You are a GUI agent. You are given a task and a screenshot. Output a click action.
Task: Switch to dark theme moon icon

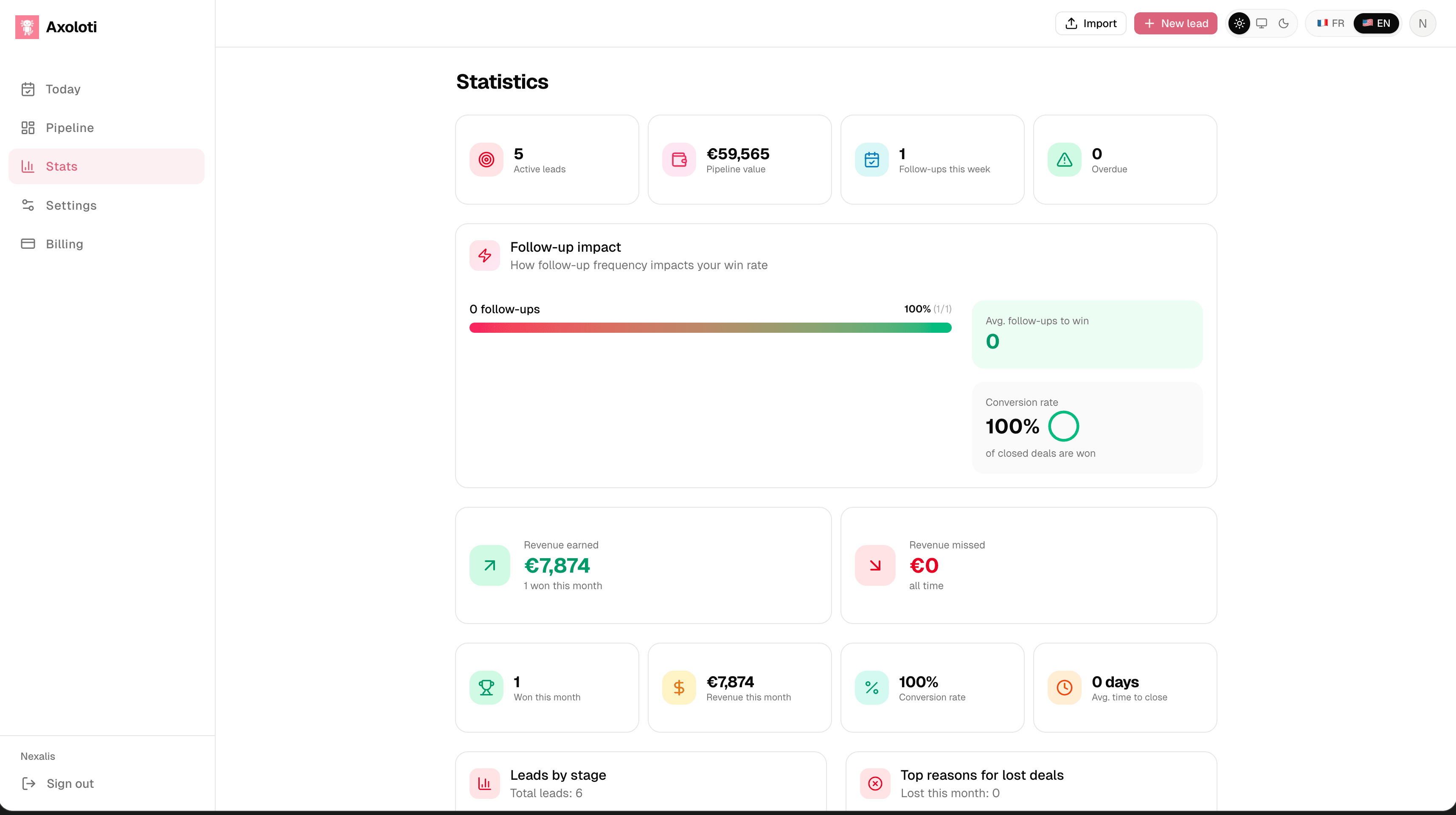pos(1284,23)
